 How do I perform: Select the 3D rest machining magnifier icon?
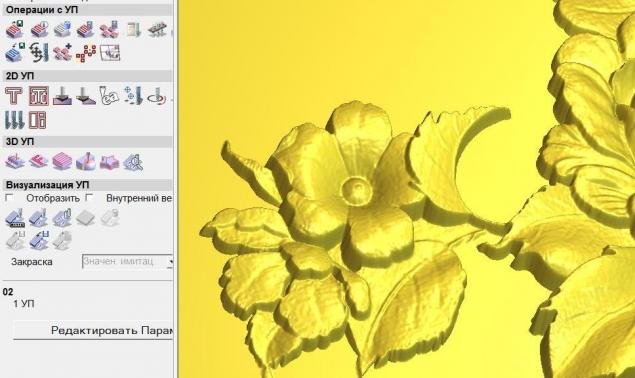[x=133, y=162]
